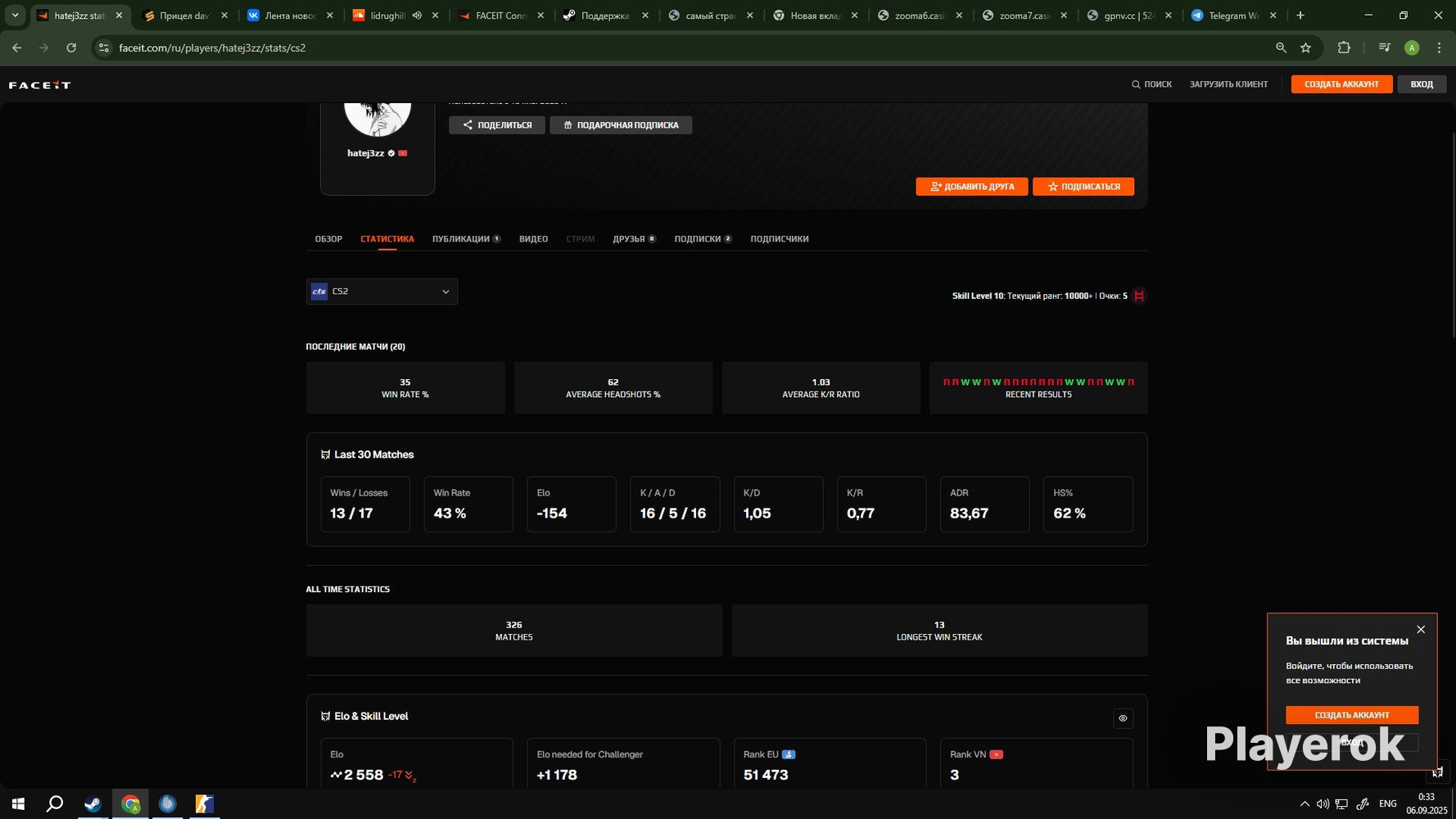Switch the ENG input language
This screenshot has height=819, width=1456.
click(x=1388, y=804)
